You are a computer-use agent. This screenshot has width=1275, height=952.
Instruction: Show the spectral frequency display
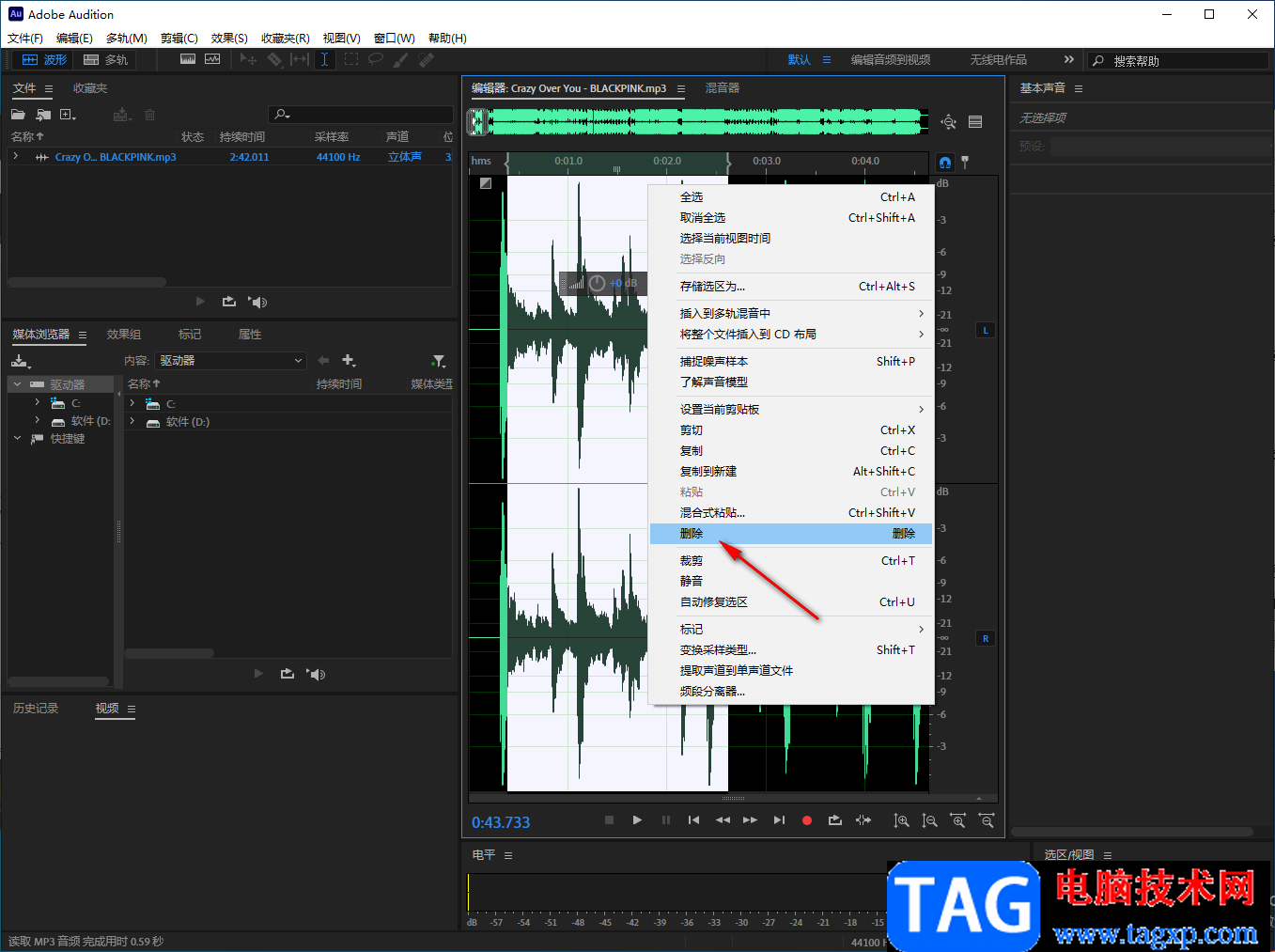pos(188,59)
